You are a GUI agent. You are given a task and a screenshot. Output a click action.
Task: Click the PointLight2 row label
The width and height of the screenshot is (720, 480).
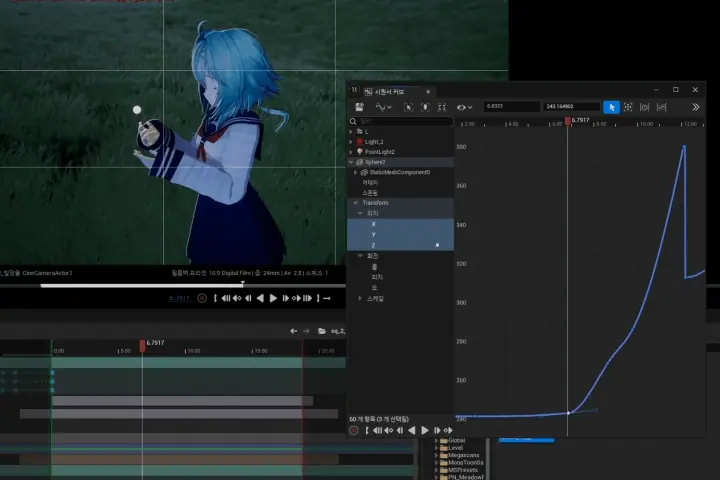(x=380, y=152)
